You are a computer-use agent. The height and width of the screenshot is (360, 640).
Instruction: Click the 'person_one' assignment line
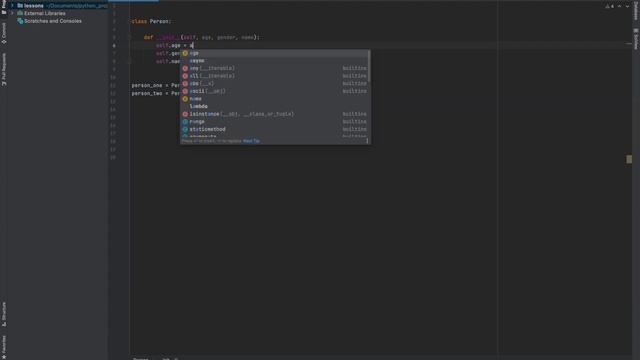tap(156, 85)
